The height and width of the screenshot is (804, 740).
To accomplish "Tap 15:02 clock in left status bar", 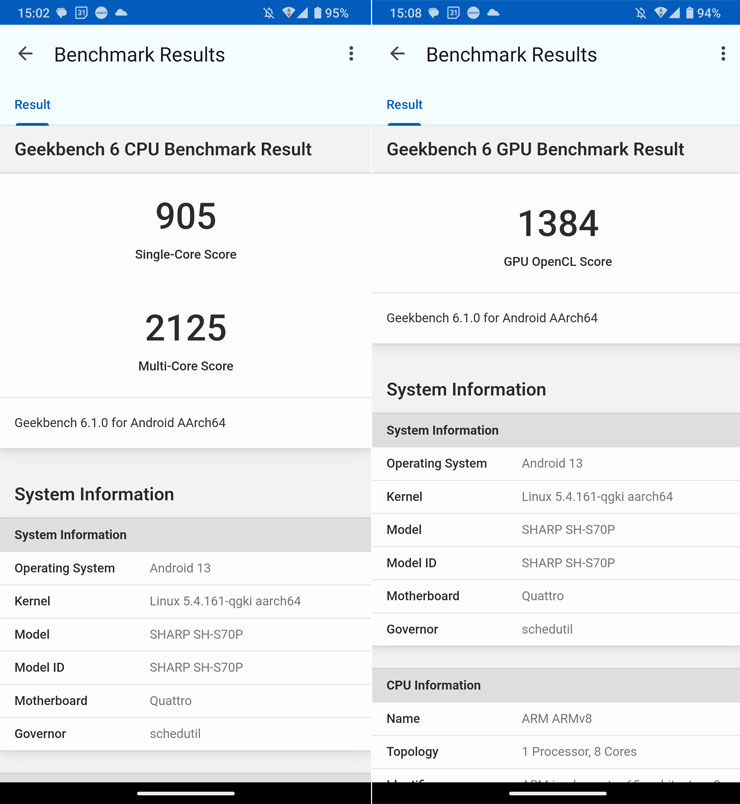I will coord(33,13).
